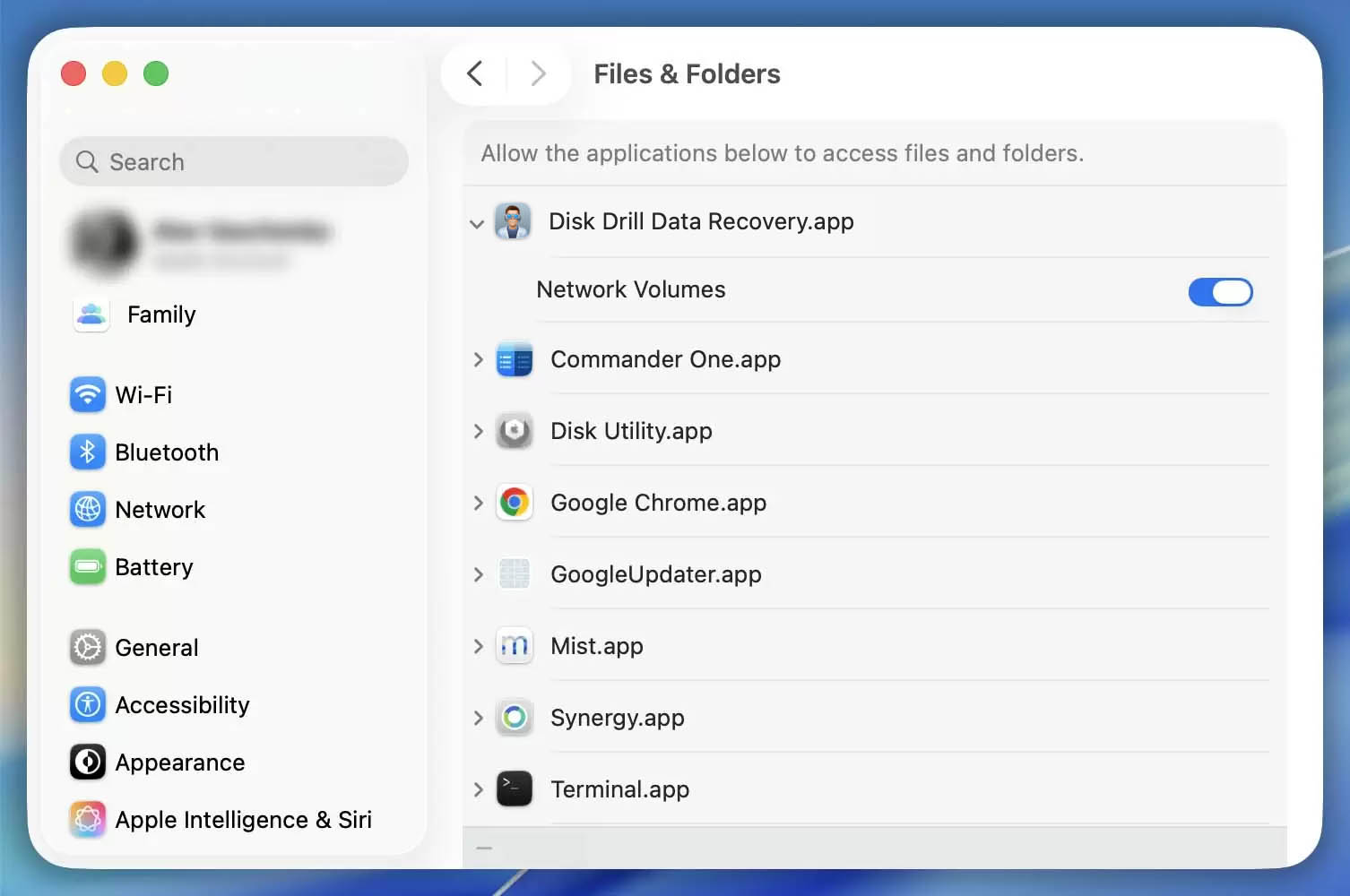
Task: Go back with the left arrow button
Action: (x=475, y=73)
